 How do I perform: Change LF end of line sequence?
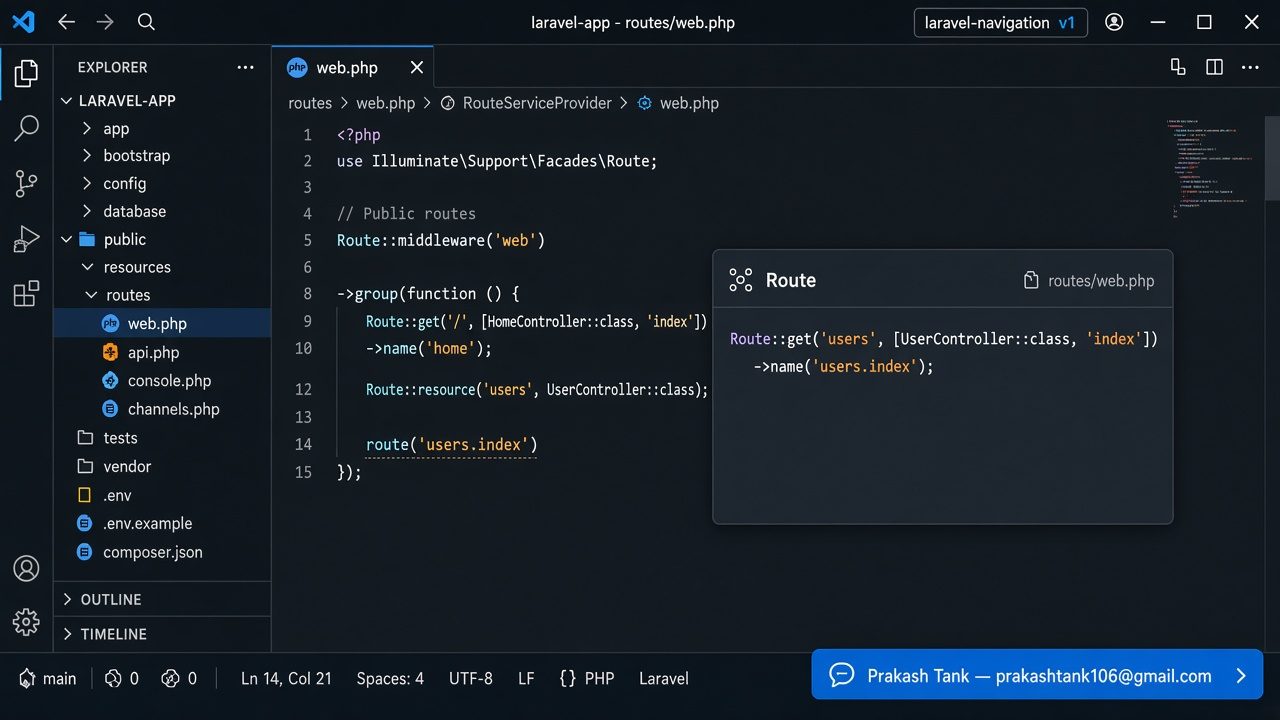pos(526,678)
